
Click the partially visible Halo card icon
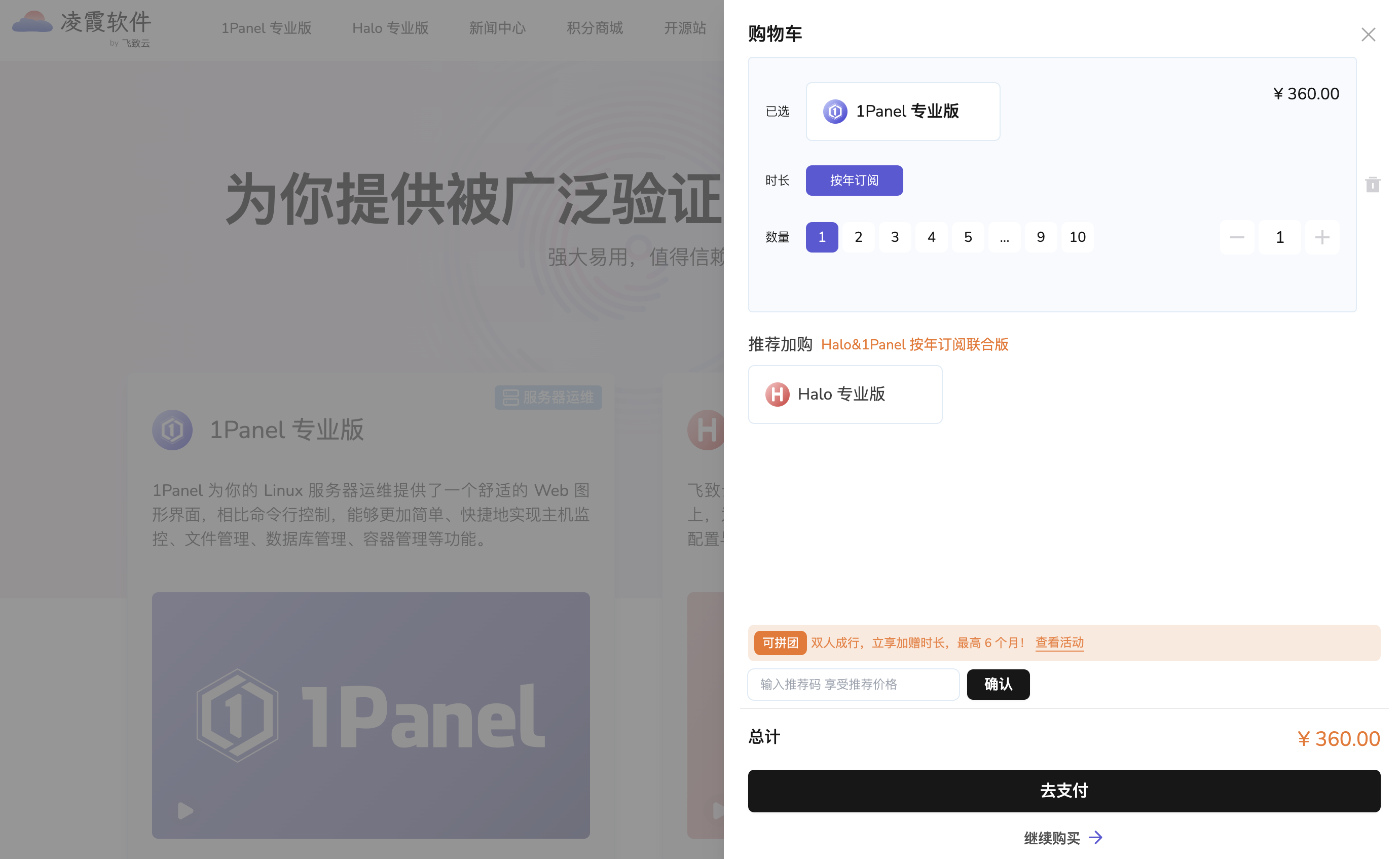pyautogui.click(x=705, y=431)
